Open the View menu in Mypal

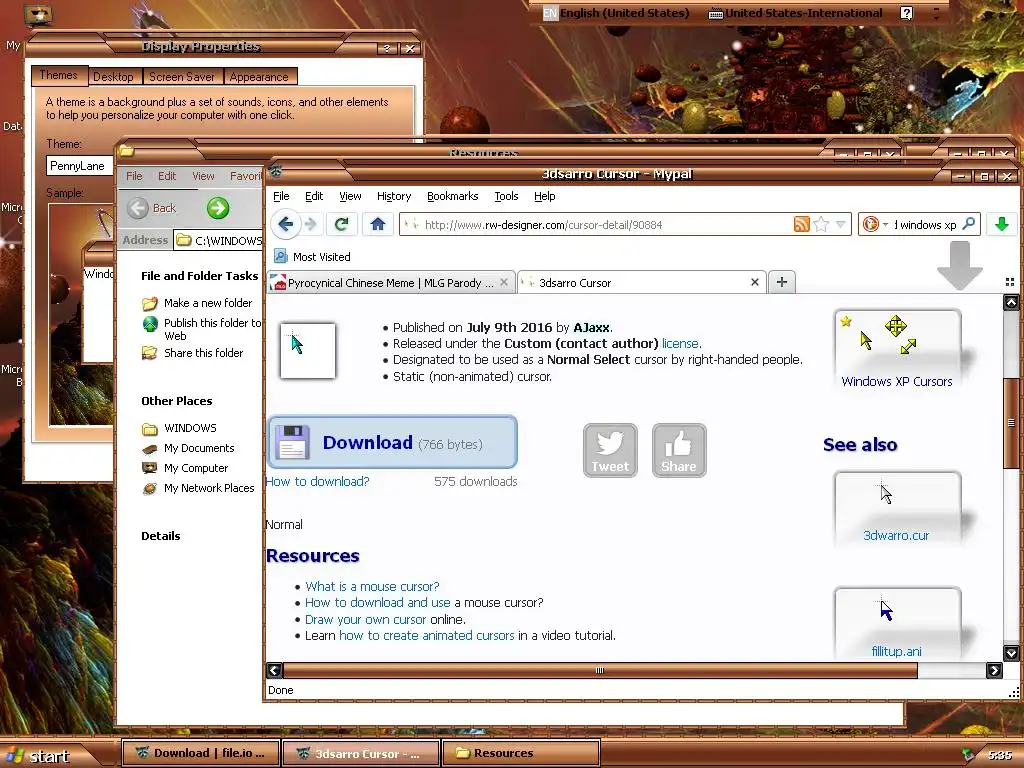point(350,196)
